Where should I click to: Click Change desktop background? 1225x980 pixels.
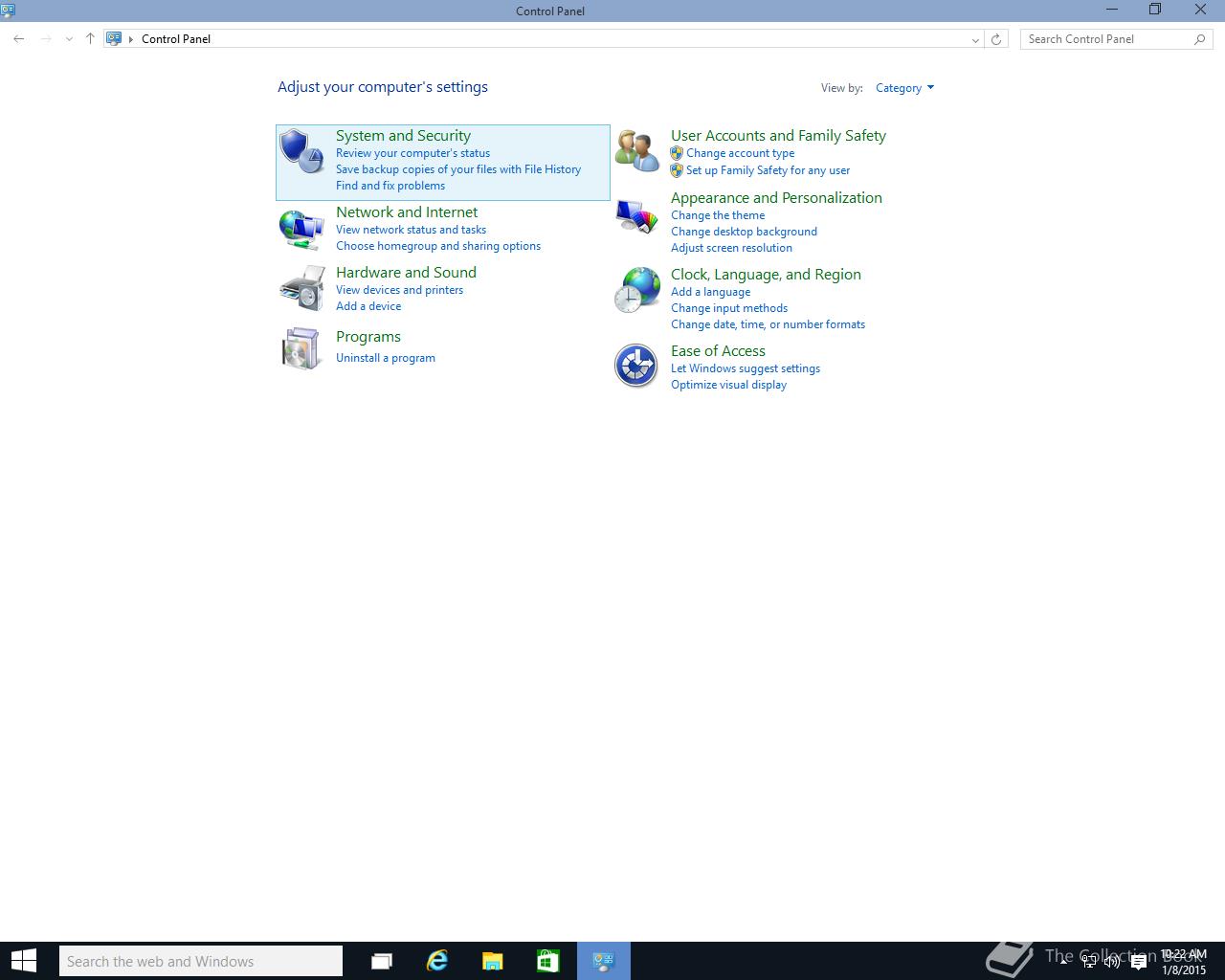(x=744, y=232)
